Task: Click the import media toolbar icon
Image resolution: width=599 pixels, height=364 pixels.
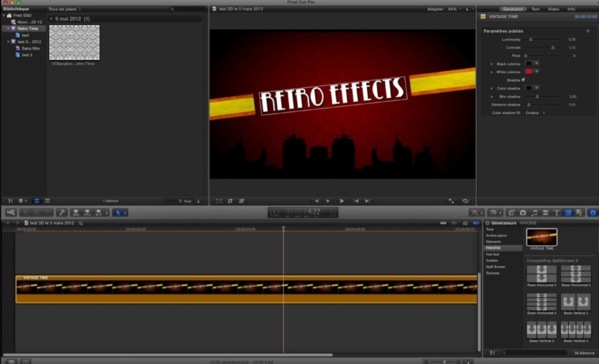Action: (x=11, y=212)
